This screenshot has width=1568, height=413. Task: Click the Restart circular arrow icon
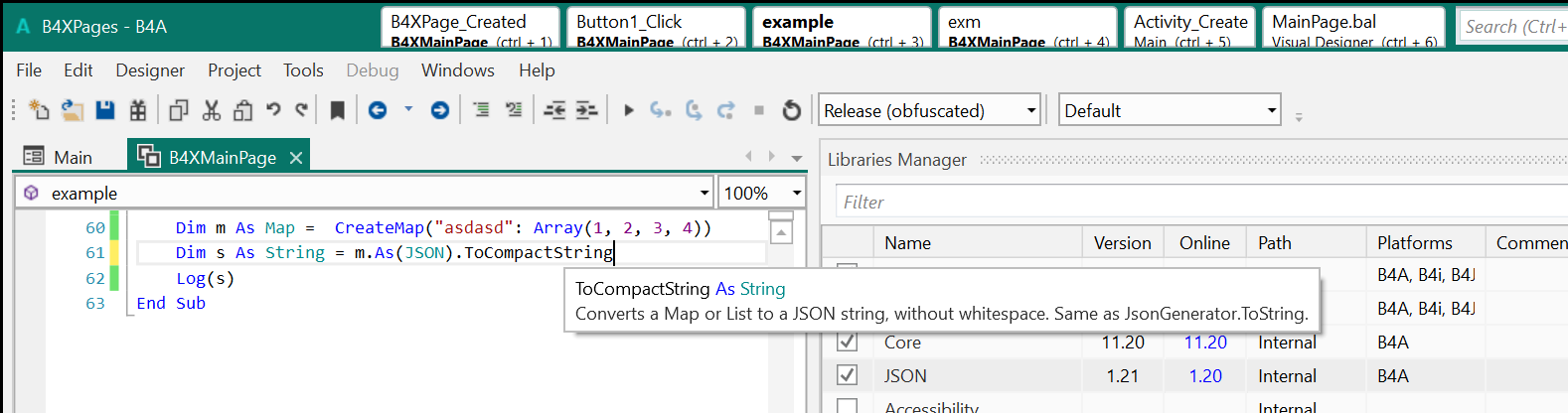pos(792,110)
